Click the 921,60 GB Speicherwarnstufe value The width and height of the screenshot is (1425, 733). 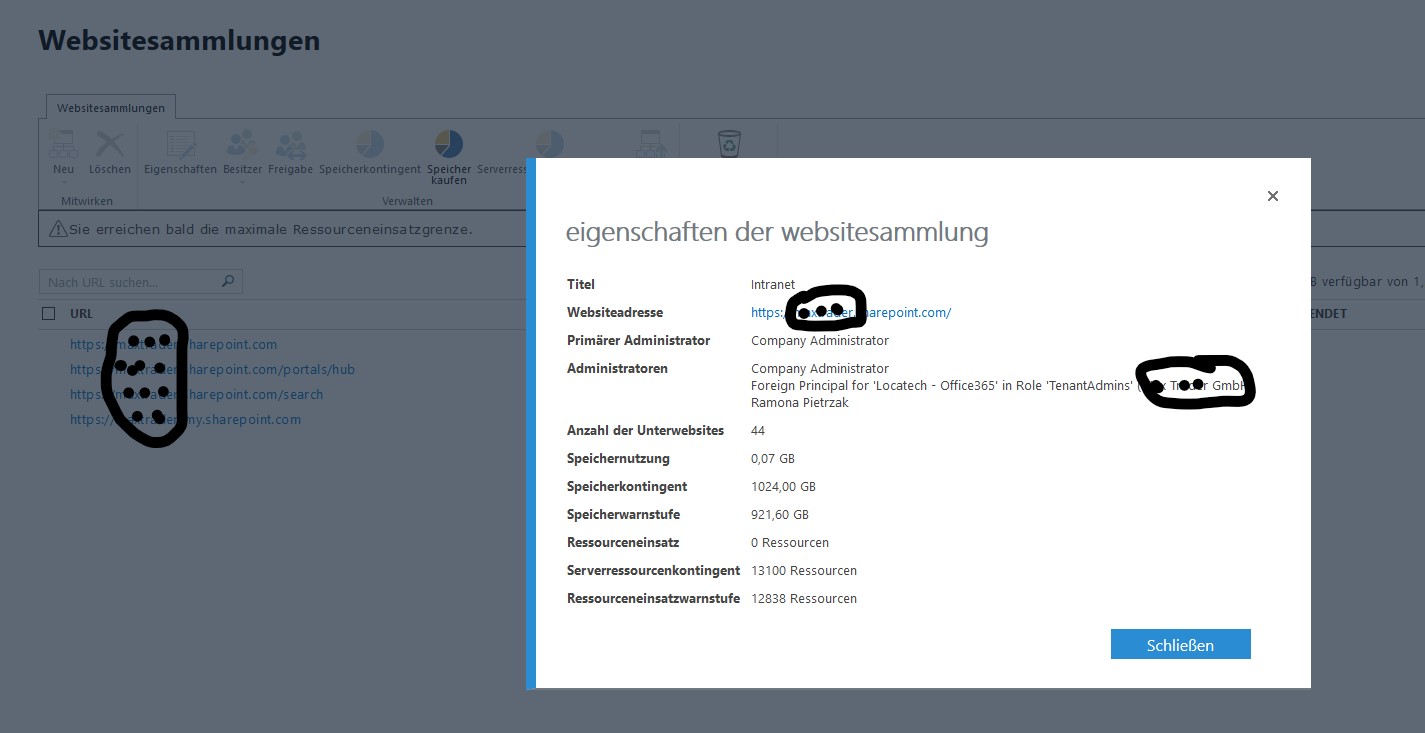[780, 514]
